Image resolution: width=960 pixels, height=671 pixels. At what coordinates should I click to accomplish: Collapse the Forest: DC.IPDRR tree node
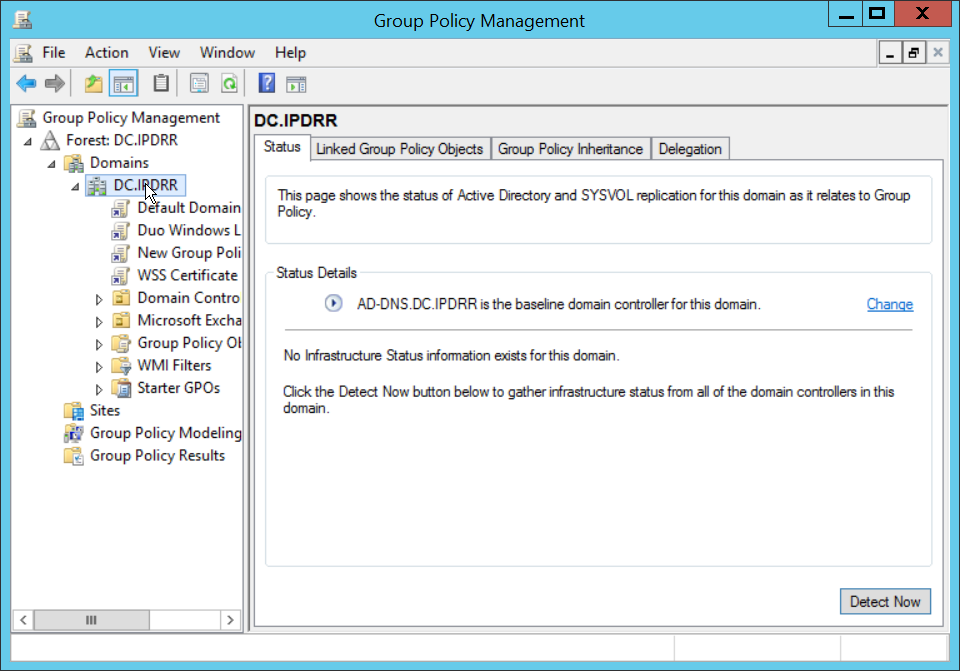tap(28, 141)
